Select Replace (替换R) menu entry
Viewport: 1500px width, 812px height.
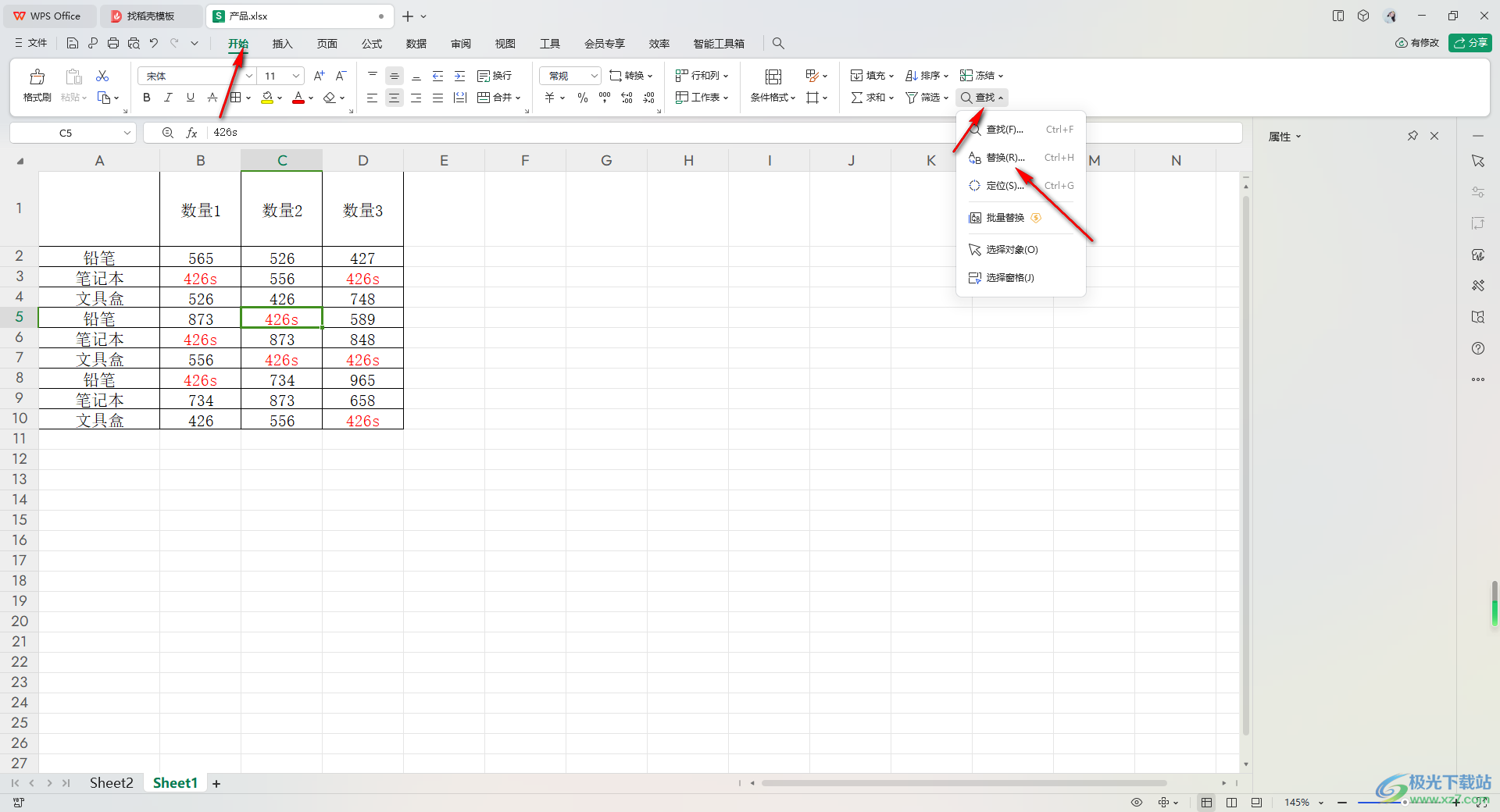tap(1021, 158)
